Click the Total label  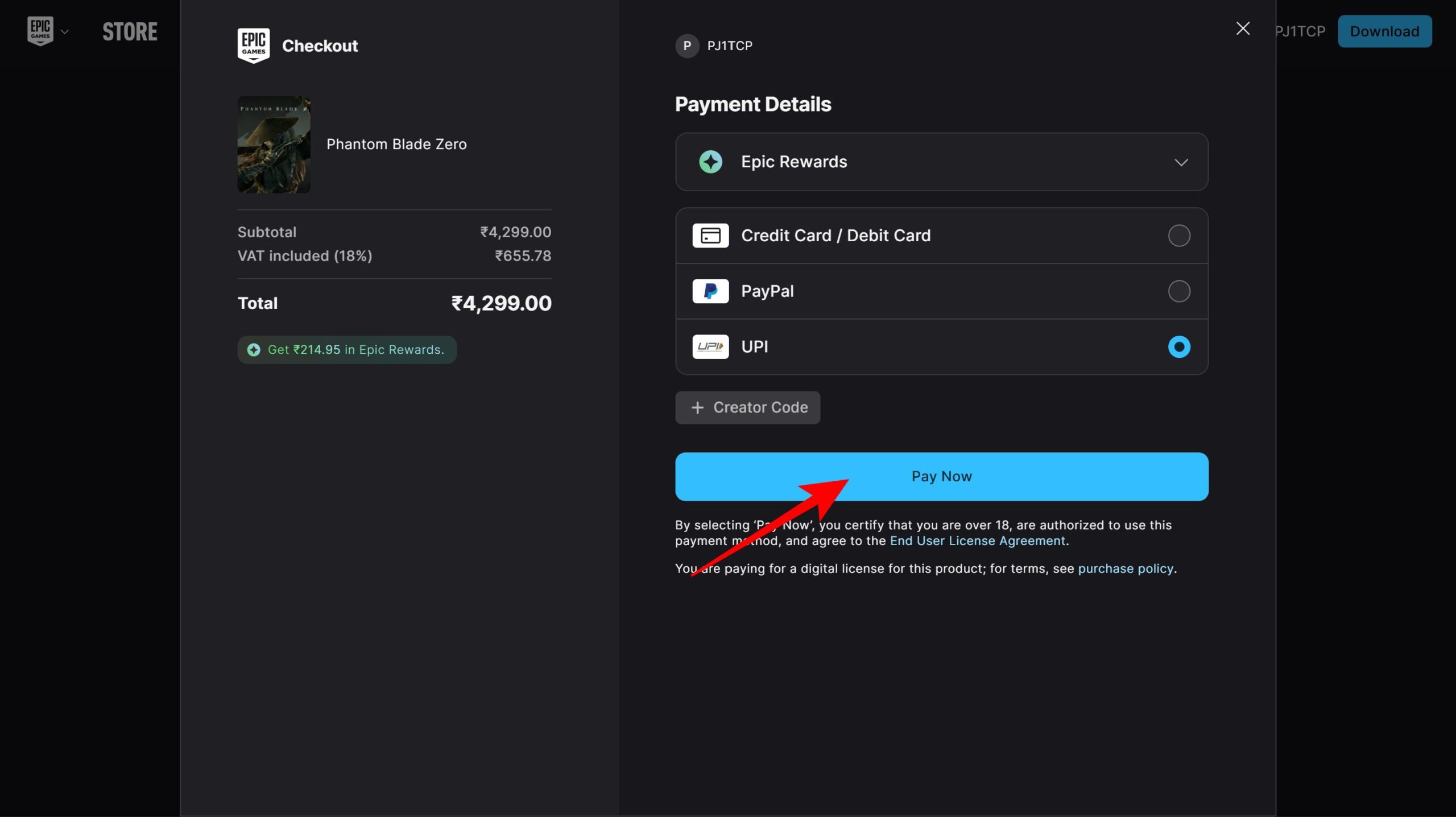(258, 303)
